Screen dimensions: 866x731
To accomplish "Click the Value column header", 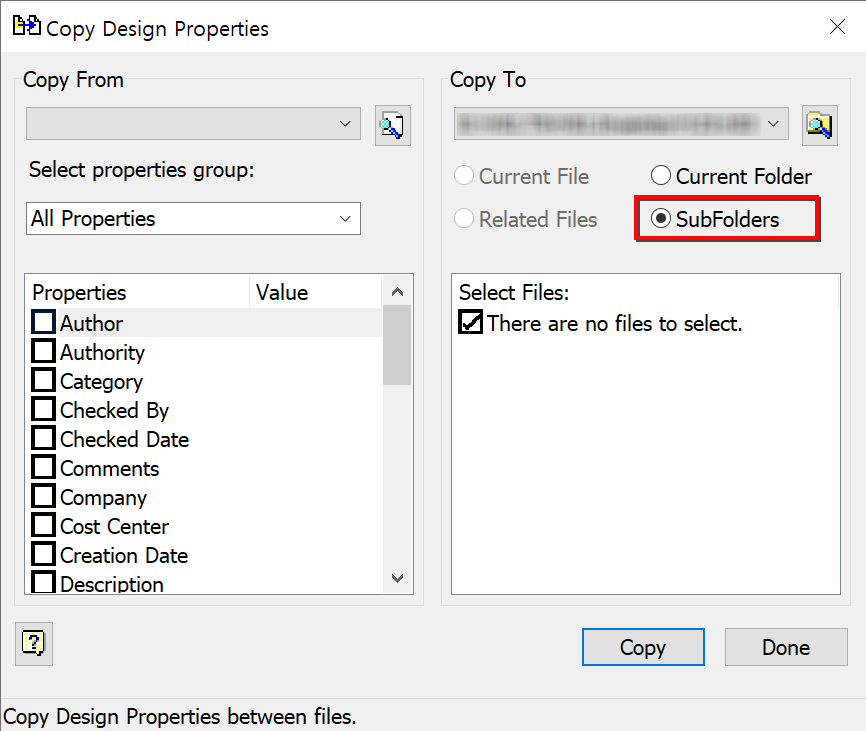I will point(281,292).
